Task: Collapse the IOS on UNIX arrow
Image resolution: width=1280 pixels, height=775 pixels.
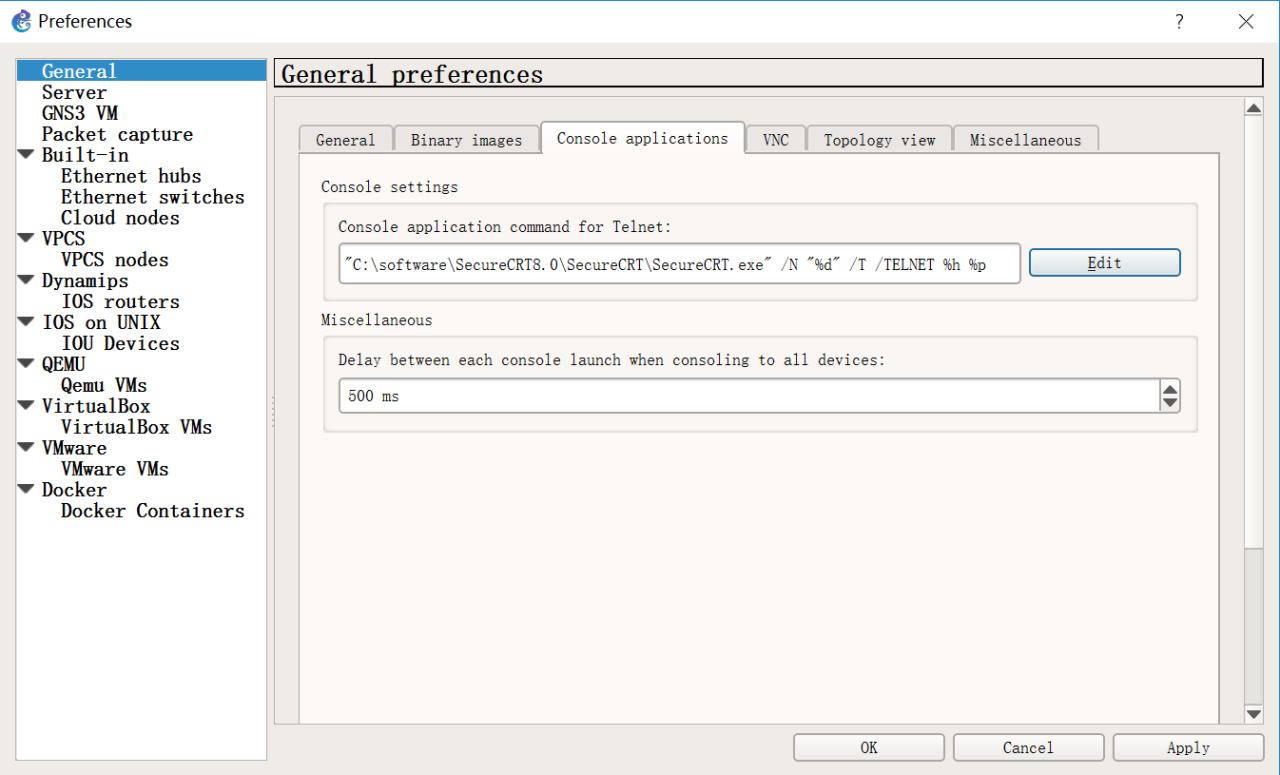Action: (26, 323)
